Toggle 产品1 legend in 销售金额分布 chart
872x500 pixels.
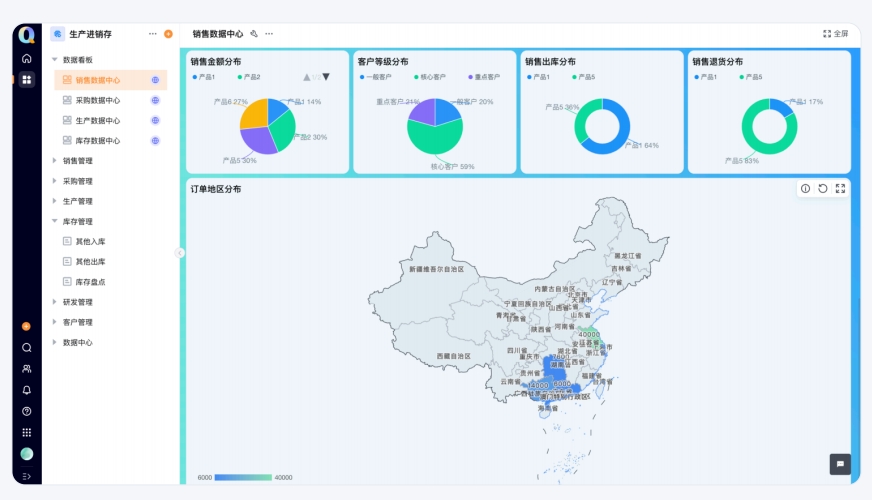point(204,77)
